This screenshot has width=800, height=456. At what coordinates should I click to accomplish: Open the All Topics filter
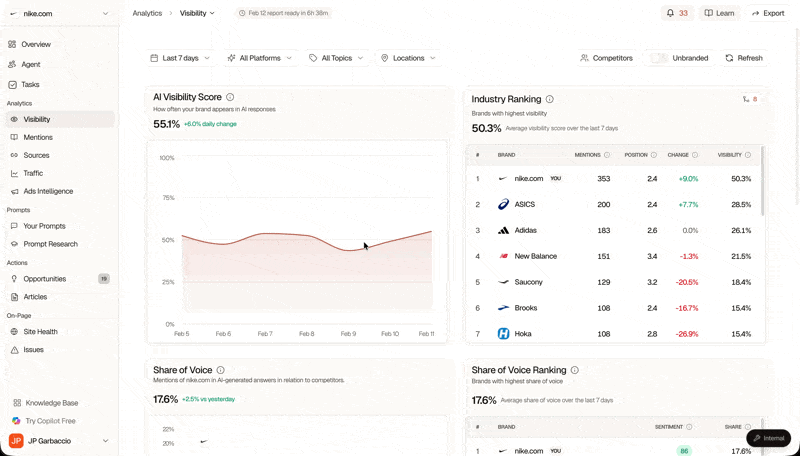tap(336, 58)
